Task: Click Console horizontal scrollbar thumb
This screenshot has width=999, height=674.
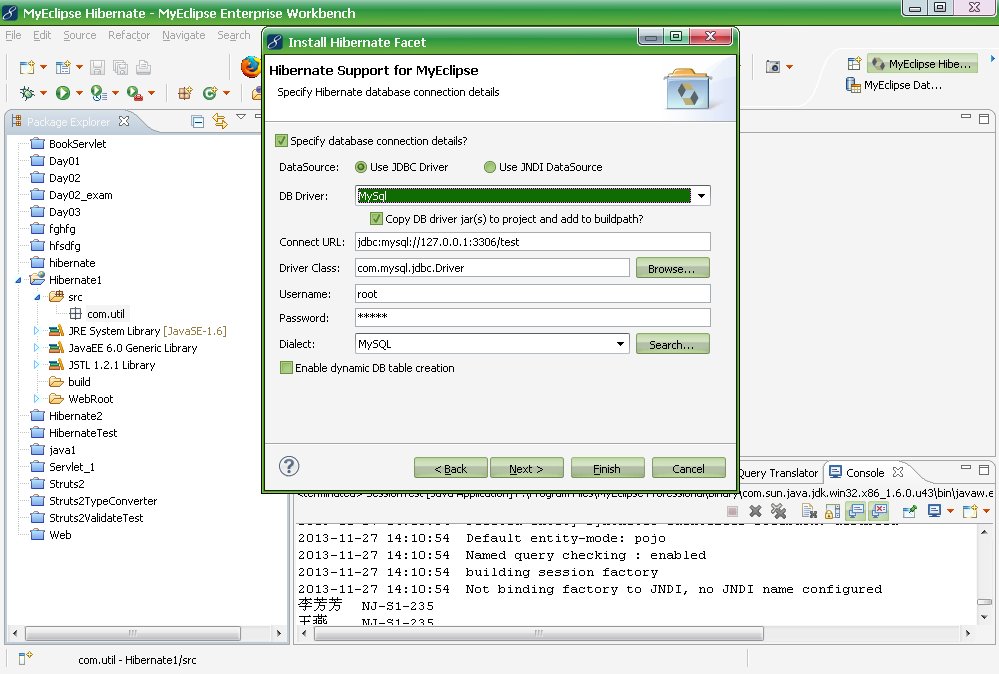Action: (x=538, y=633)
